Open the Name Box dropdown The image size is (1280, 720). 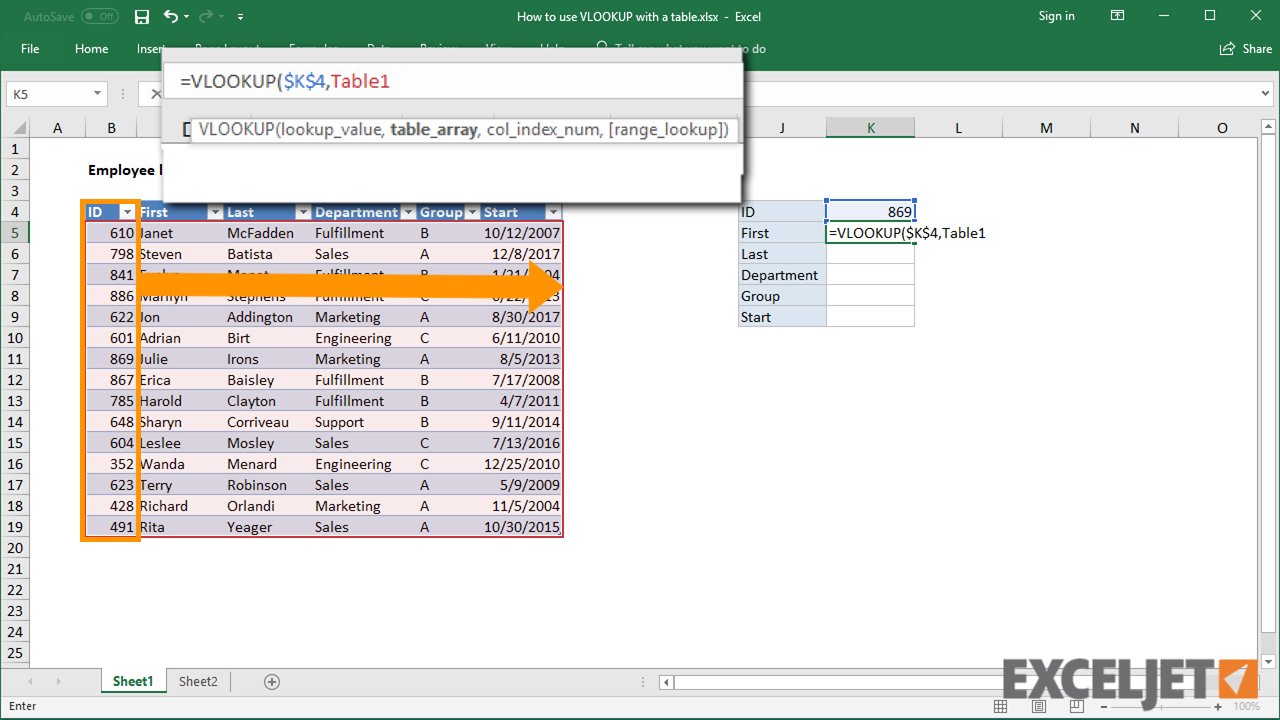(x=96, y=93)
